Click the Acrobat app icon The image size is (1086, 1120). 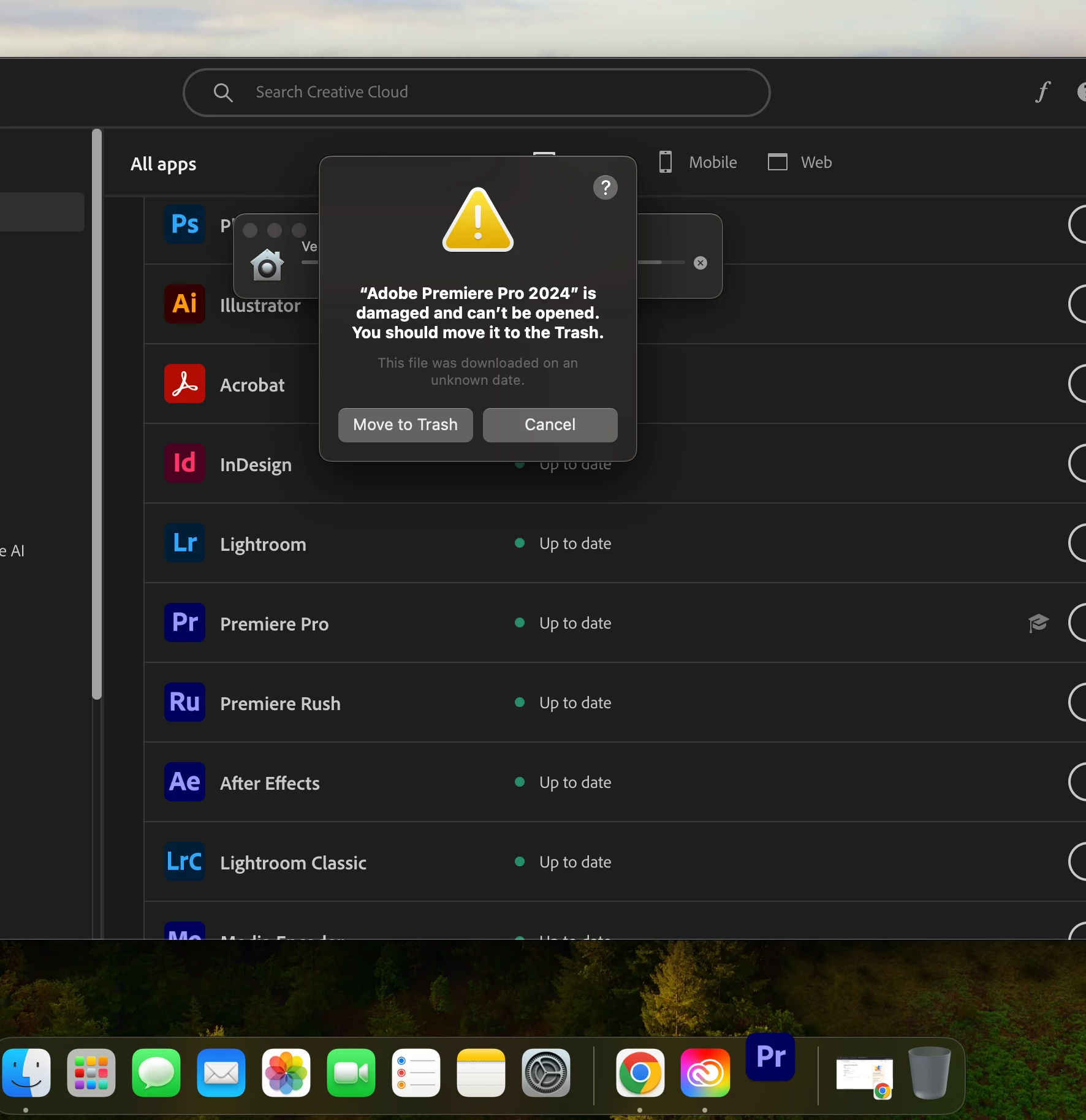click(x=184, y=384)
